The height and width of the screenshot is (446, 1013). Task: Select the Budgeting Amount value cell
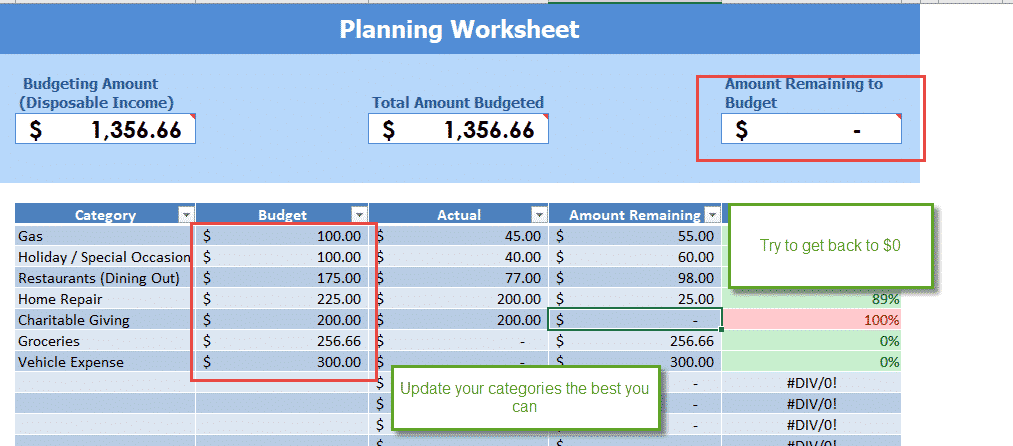pyautogui.click(x=105, y=129)
